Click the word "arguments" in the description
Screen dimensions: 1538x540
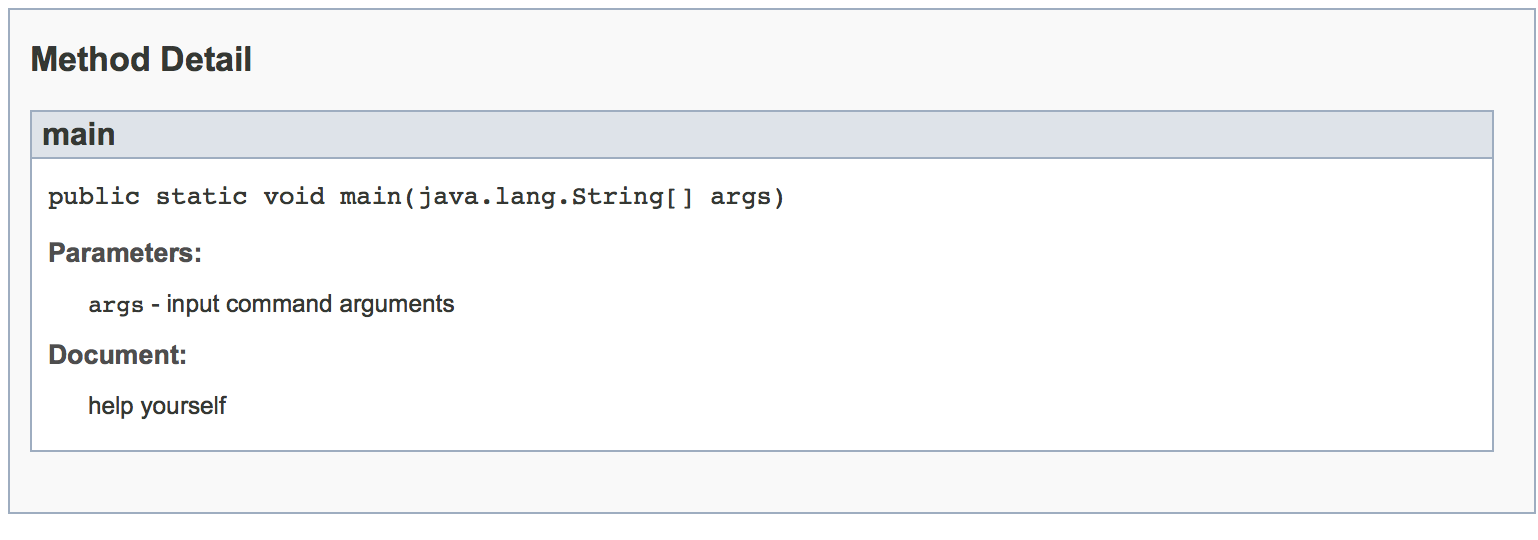click(397, 304)
